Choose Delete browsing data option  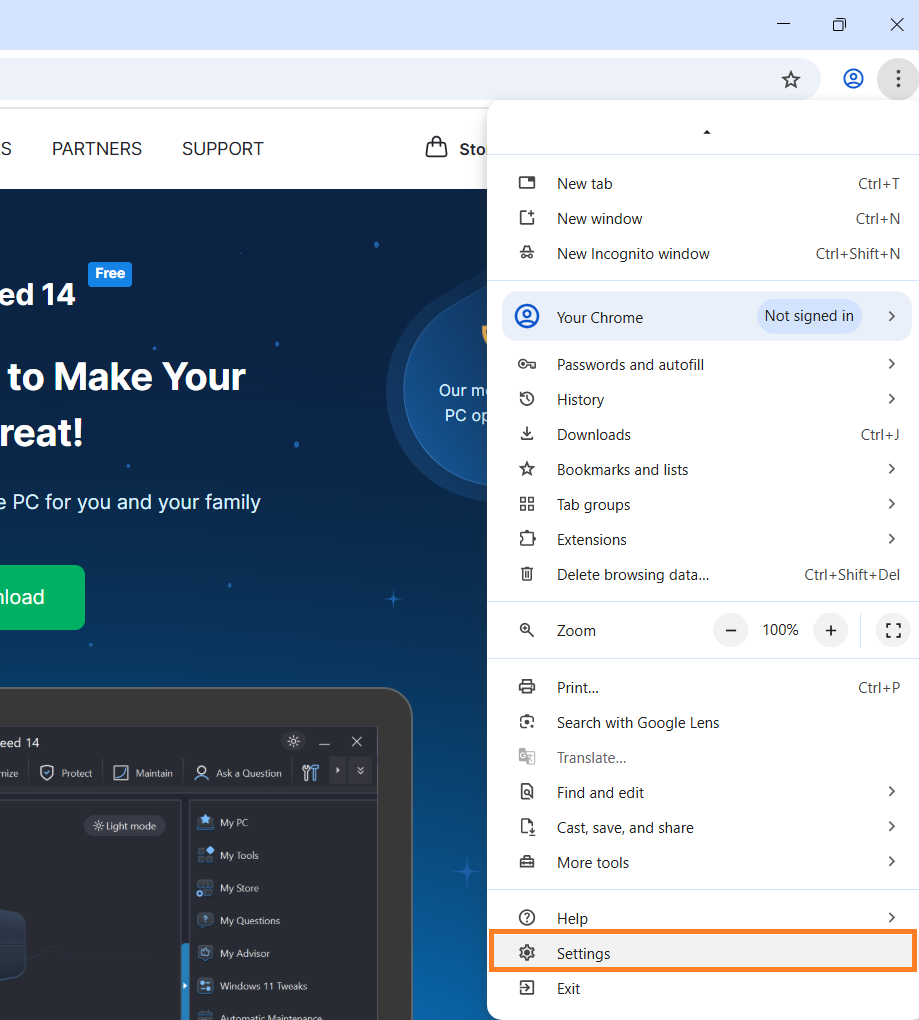[x=632, y=575]
